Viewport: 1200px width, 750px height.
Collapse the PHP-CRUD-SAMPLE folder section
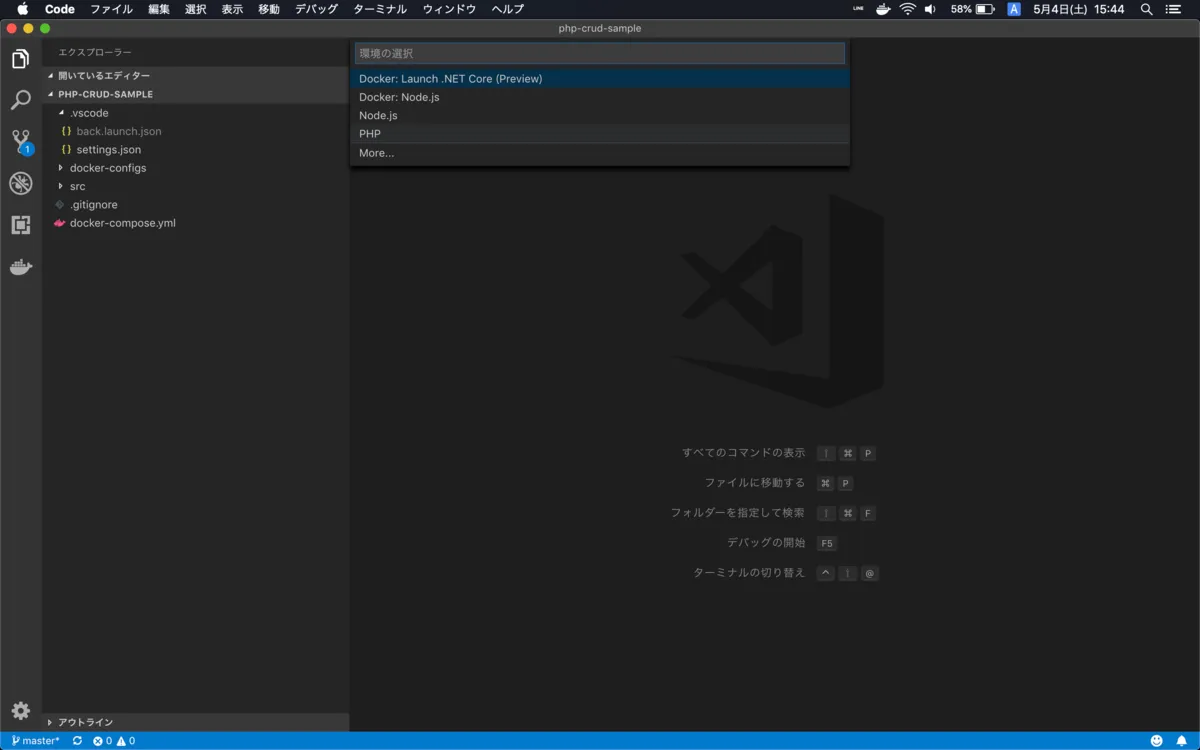[x=196, y=94]
